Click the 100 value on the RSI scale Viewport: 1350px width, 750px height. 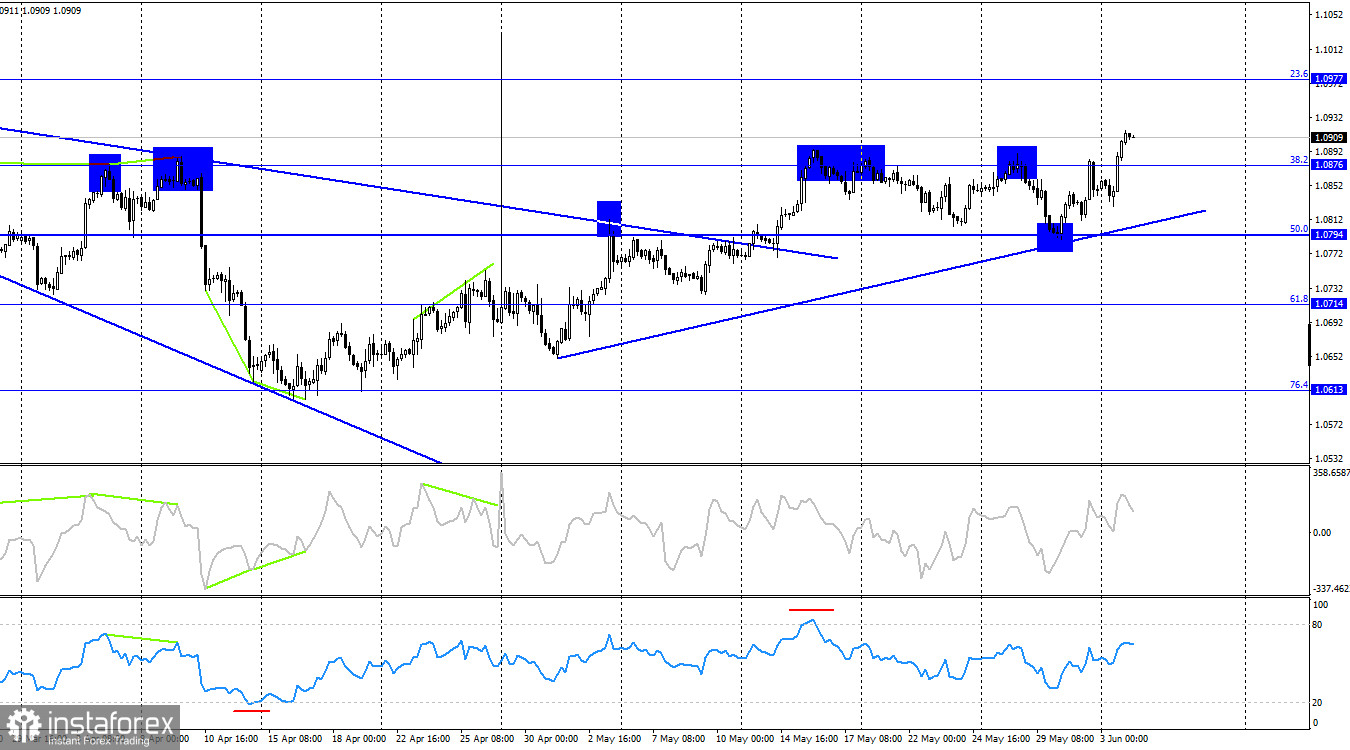tap(1321, 605)
